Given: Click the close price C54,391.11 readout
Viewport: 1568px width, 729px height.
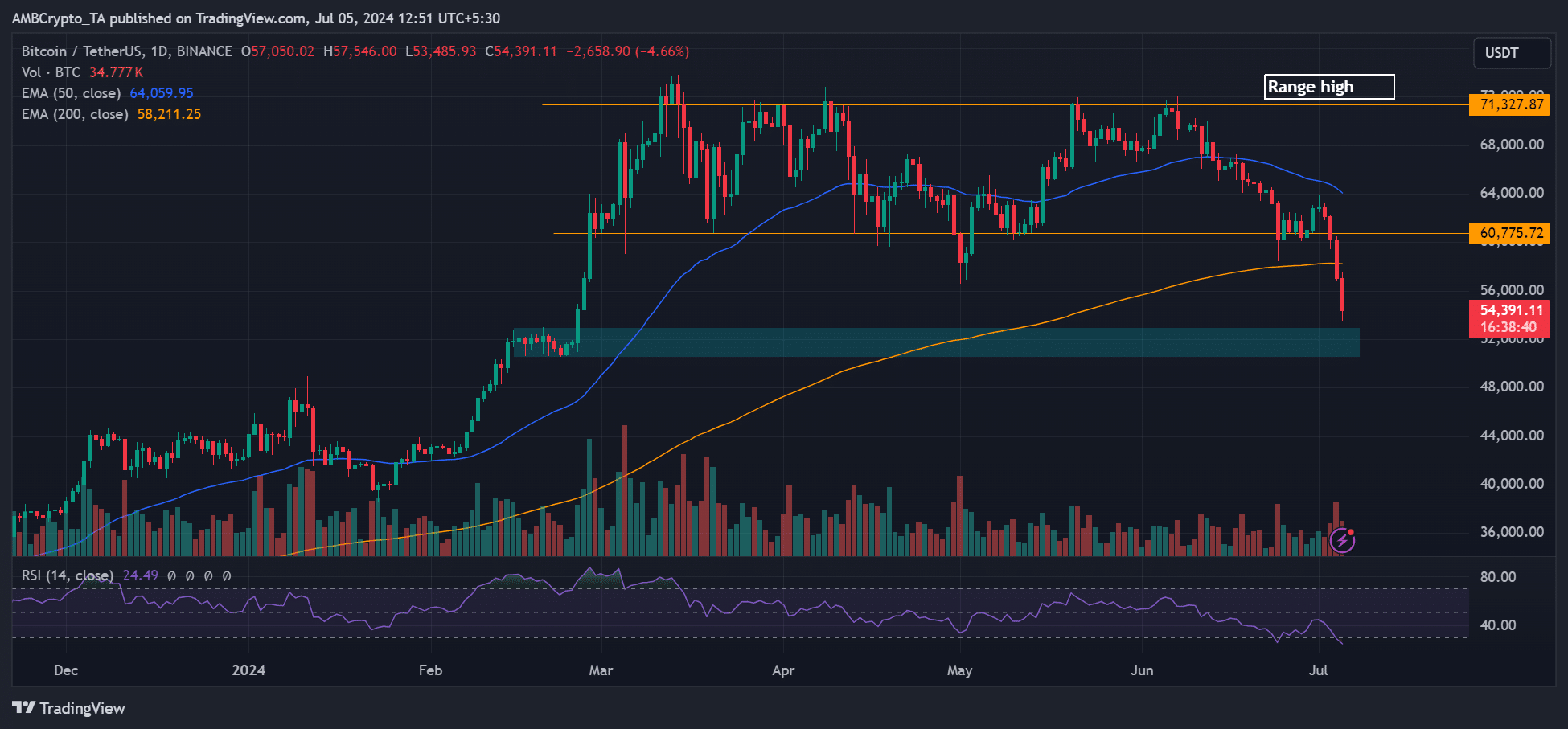Looking at the screenshot, I should click(x=521, y=51).
